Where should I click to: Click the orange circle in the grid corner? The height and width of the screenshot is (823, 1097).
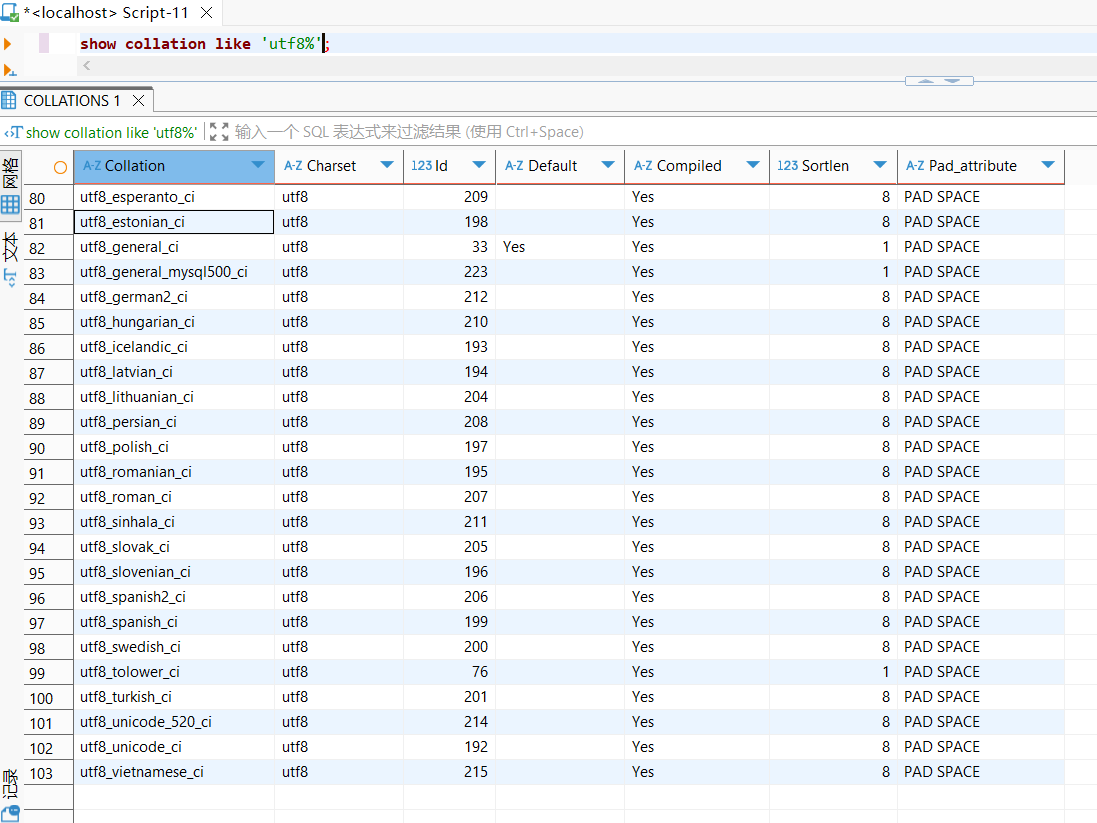pyautogui.click(x=60, y=167)
